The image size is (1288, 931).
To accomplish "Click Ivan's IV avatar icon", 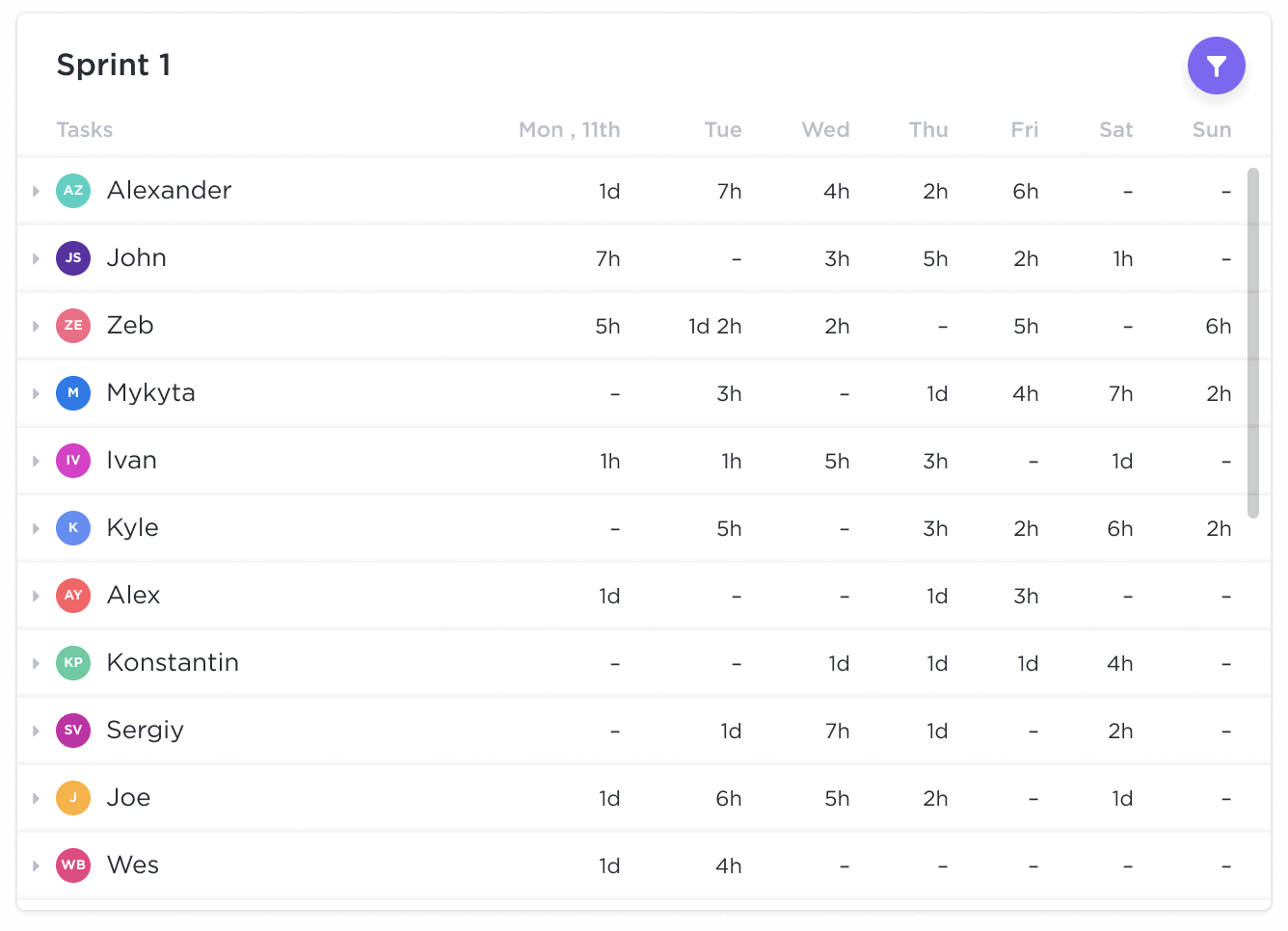I will tap(73, 461).
